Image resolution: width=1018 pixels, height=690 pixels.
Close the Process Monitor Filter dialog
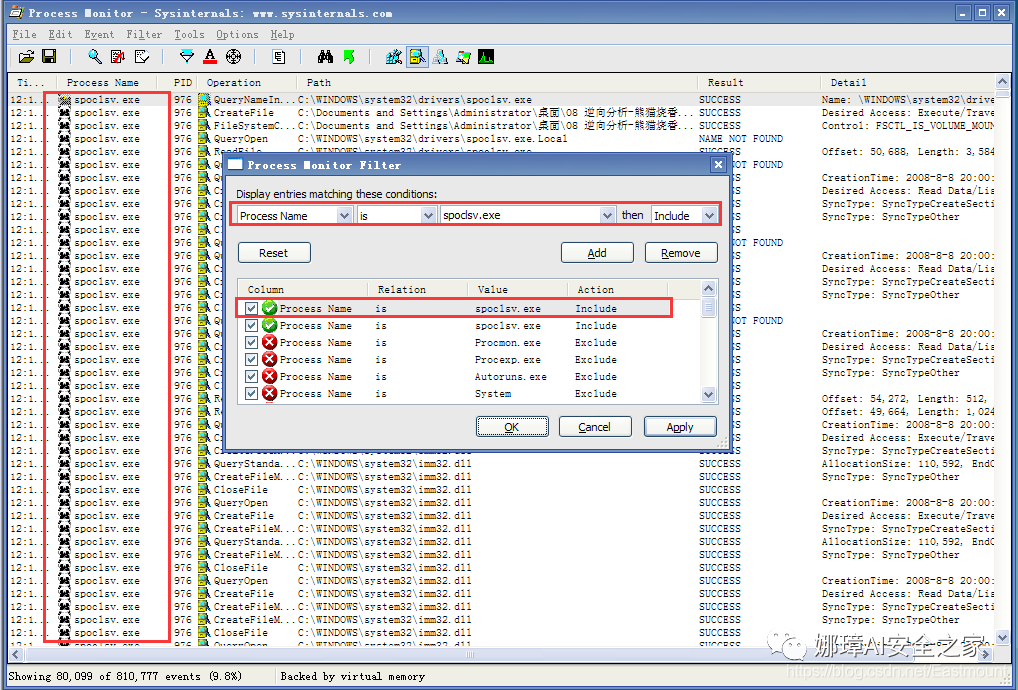(x=718, y=165)
